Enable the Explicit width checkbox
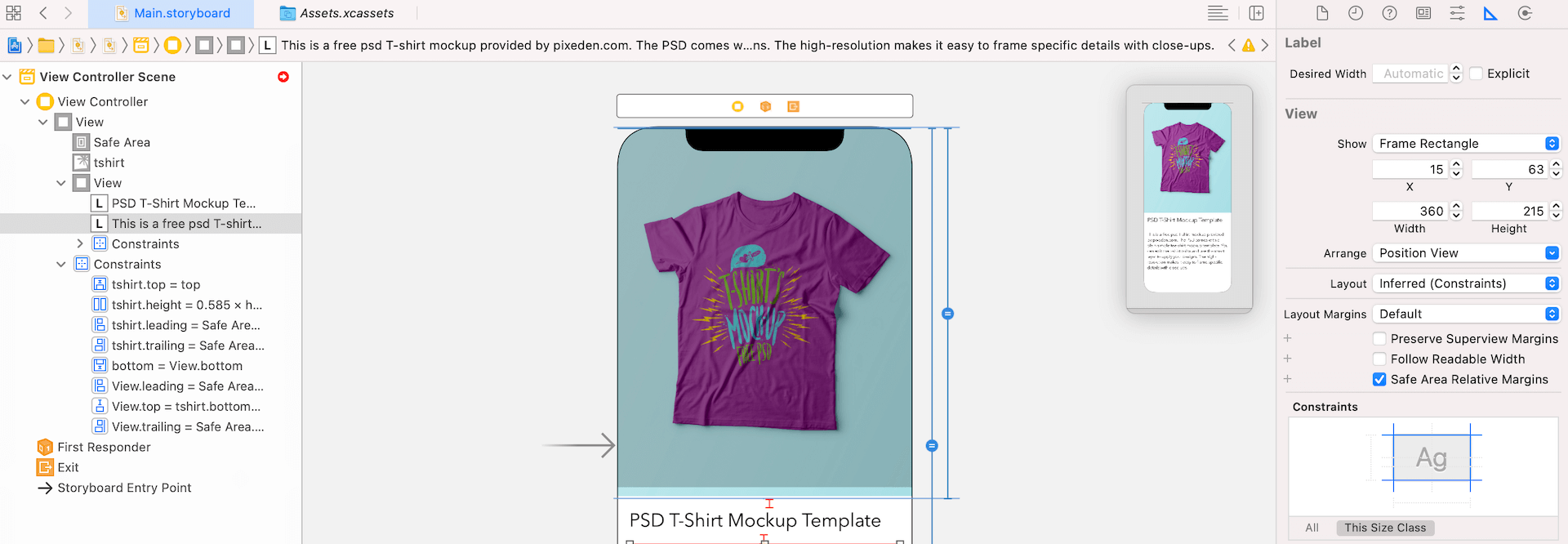 (1476, 74)
